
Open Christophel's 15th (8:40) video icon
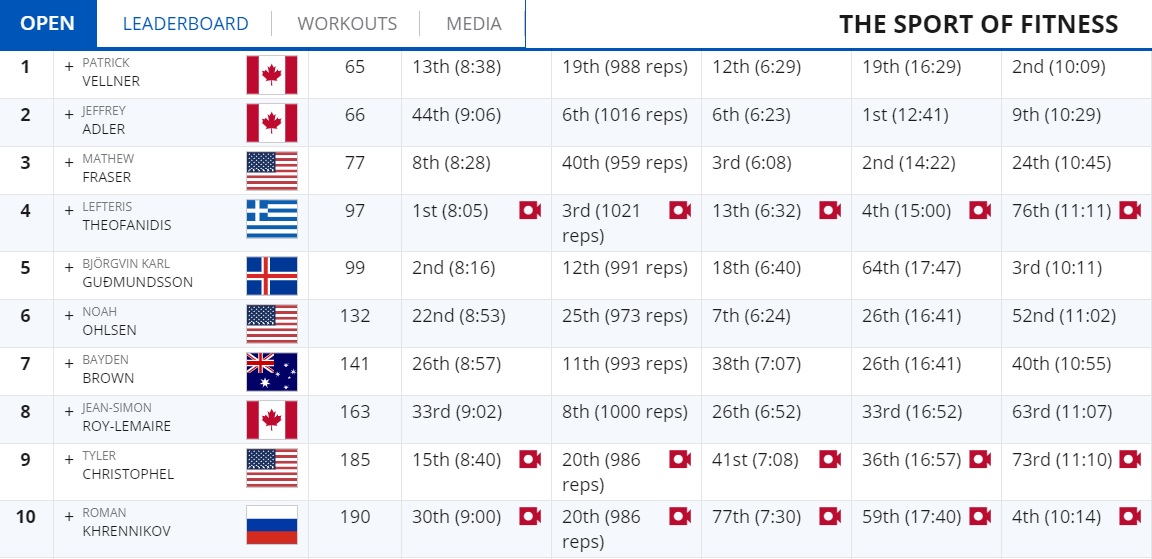point(530,460)
